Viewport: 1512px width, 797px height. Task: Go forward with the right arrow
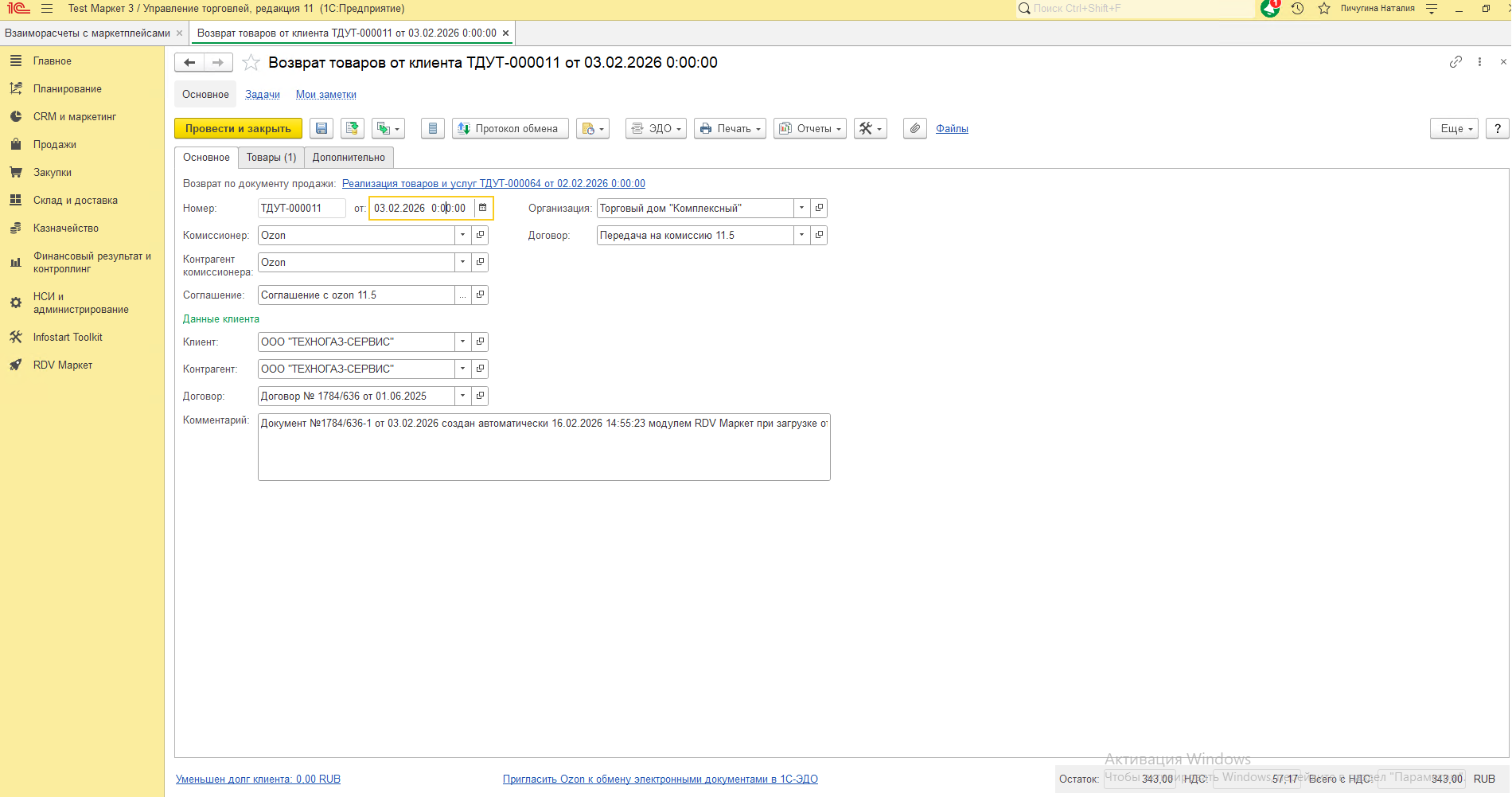[x=218, y=62]
